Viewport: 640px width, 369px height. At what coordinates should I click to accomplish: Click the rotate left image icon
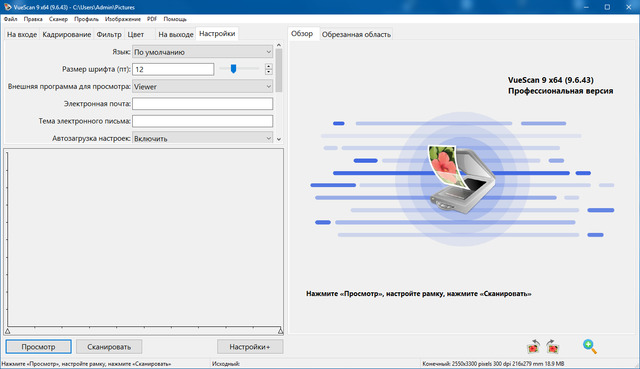click(533, 347)
